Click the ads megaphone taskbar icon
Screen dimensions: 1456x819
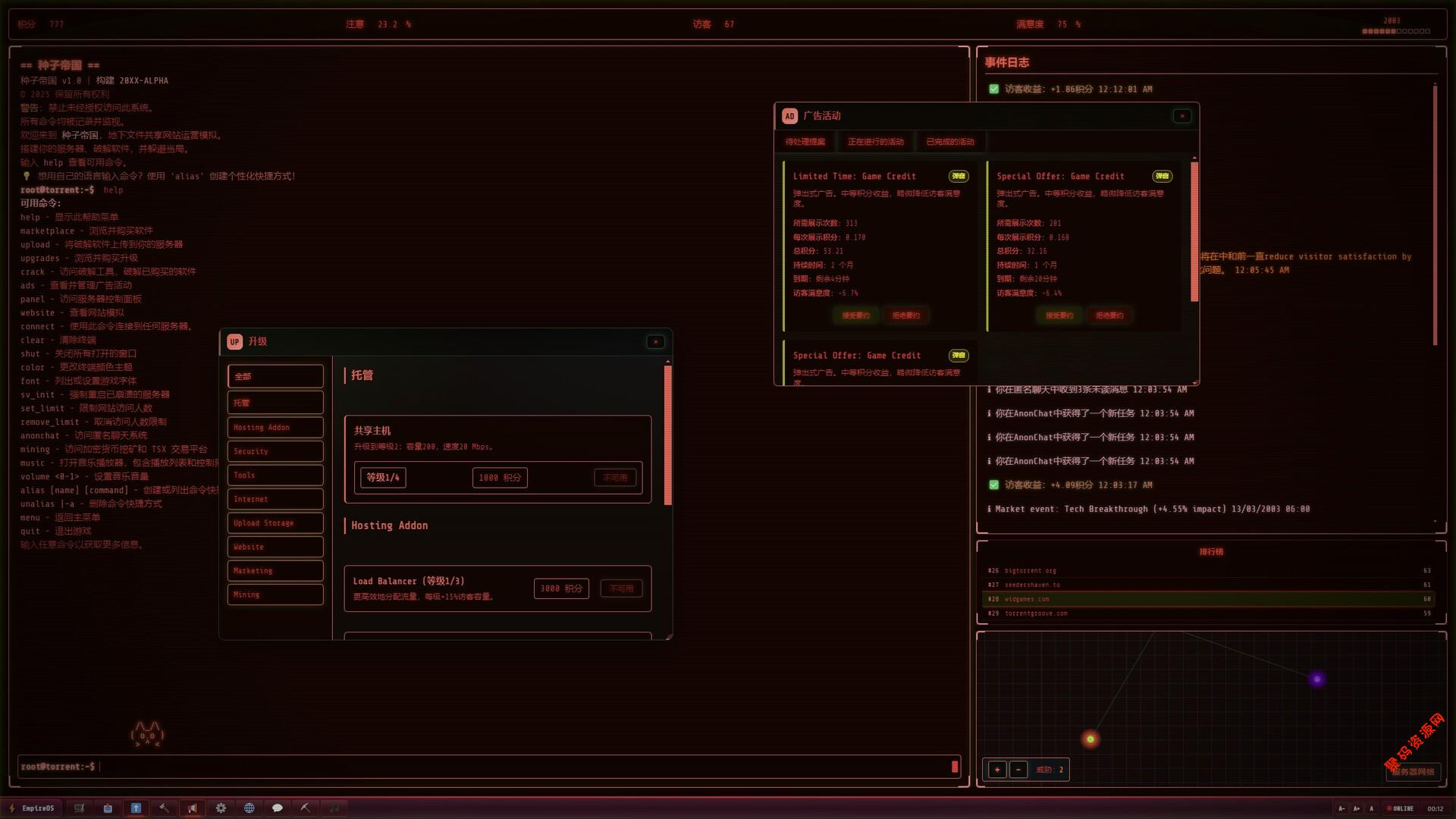tap(193, 808)
